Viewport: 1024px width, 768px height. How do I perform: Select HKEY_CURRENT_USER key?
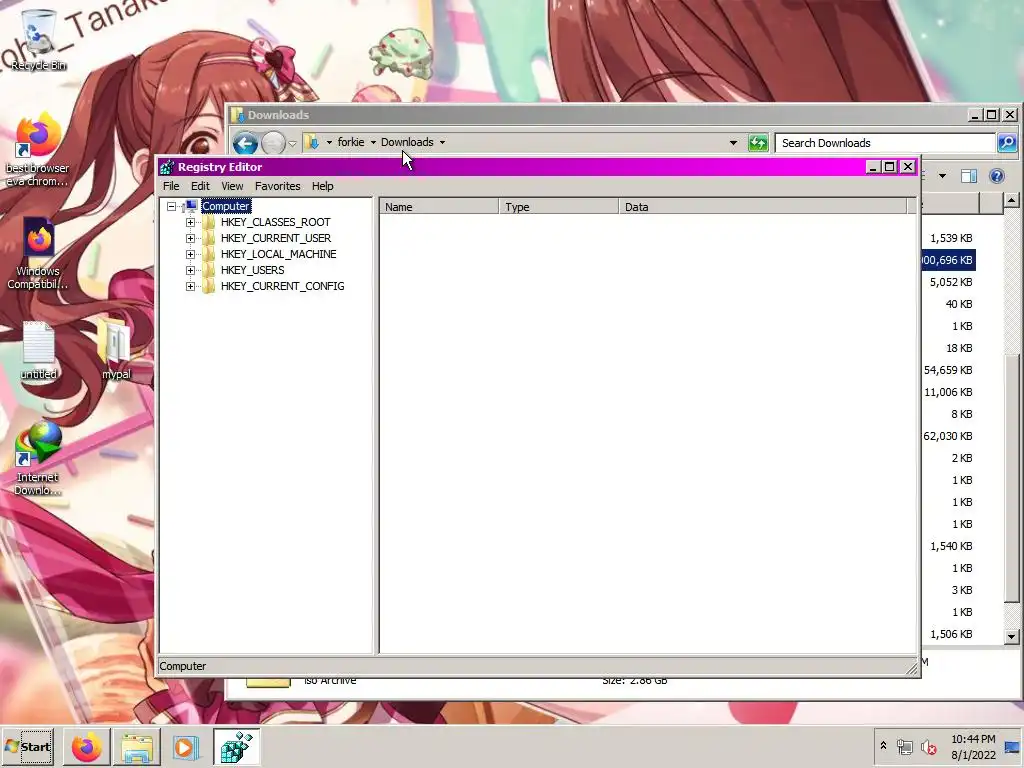pos(276,238)
